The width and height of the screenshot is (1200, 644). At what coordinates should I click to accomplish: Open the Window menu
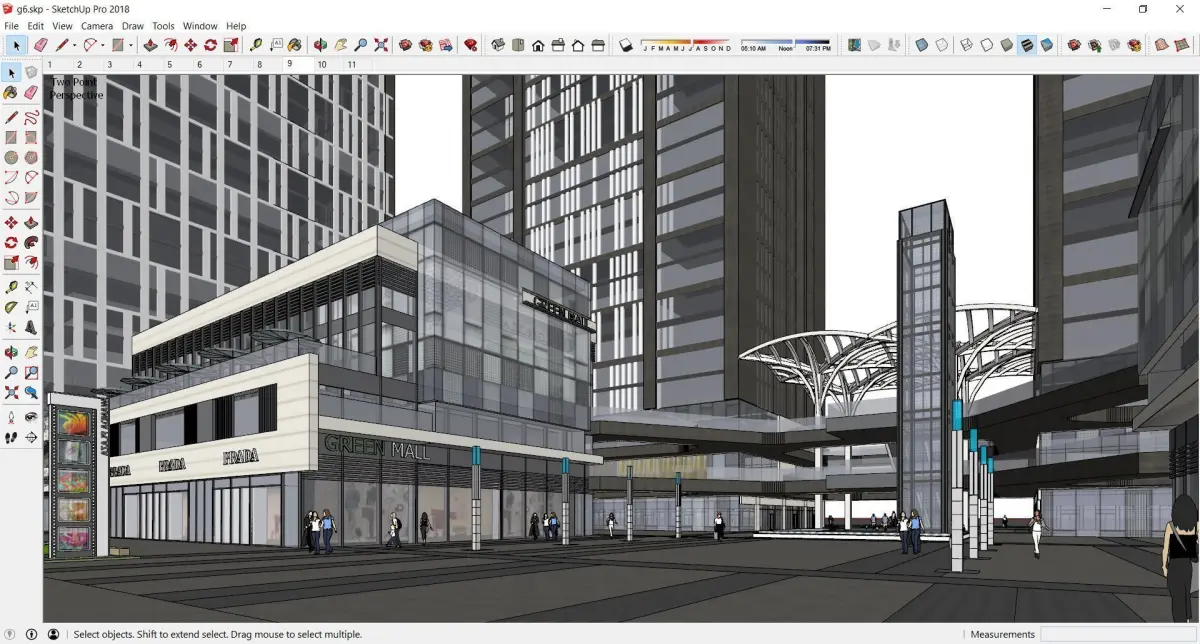200,26
